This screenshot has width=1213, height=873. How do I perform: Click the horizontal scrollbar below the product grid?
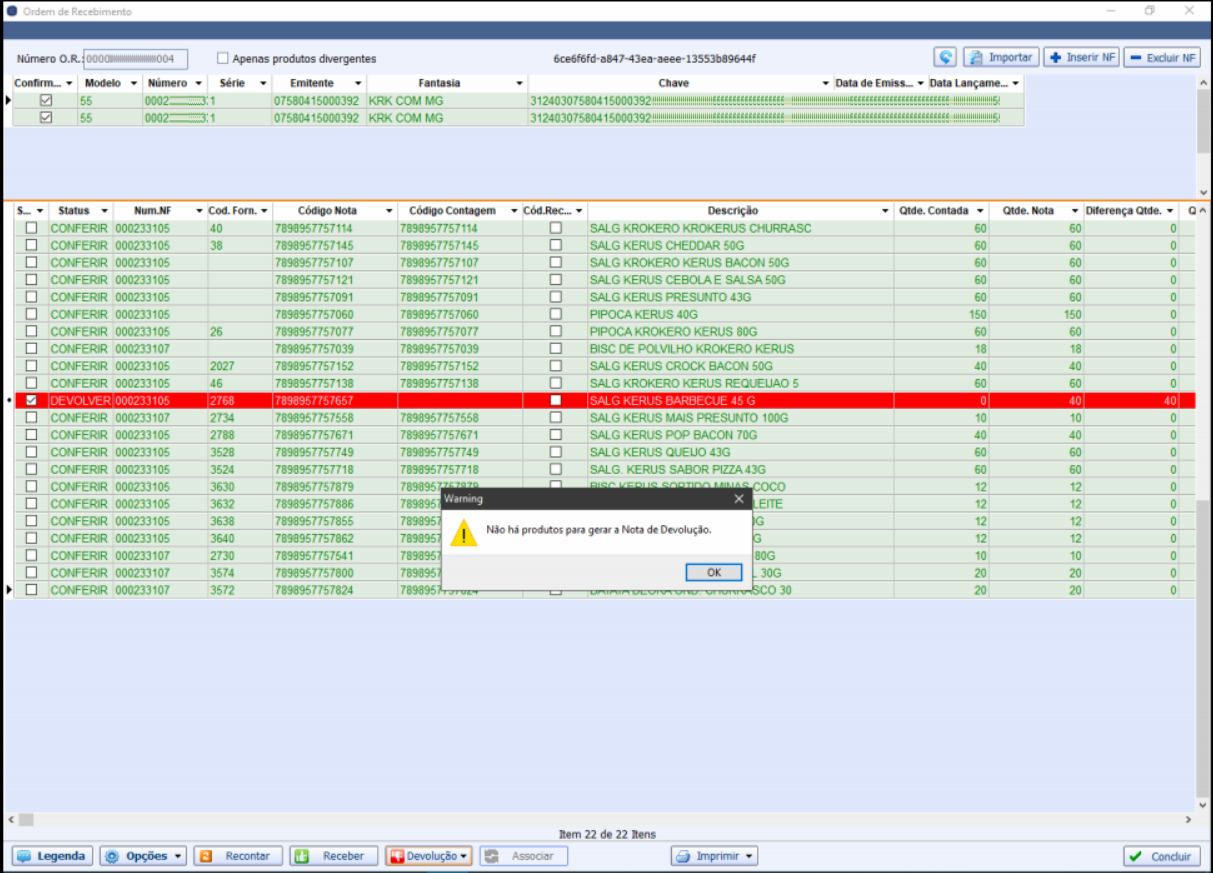click(x=600, y=819)
